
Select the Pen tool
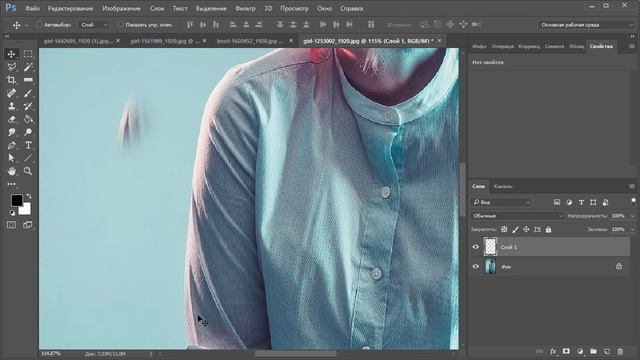pos(11,145)
